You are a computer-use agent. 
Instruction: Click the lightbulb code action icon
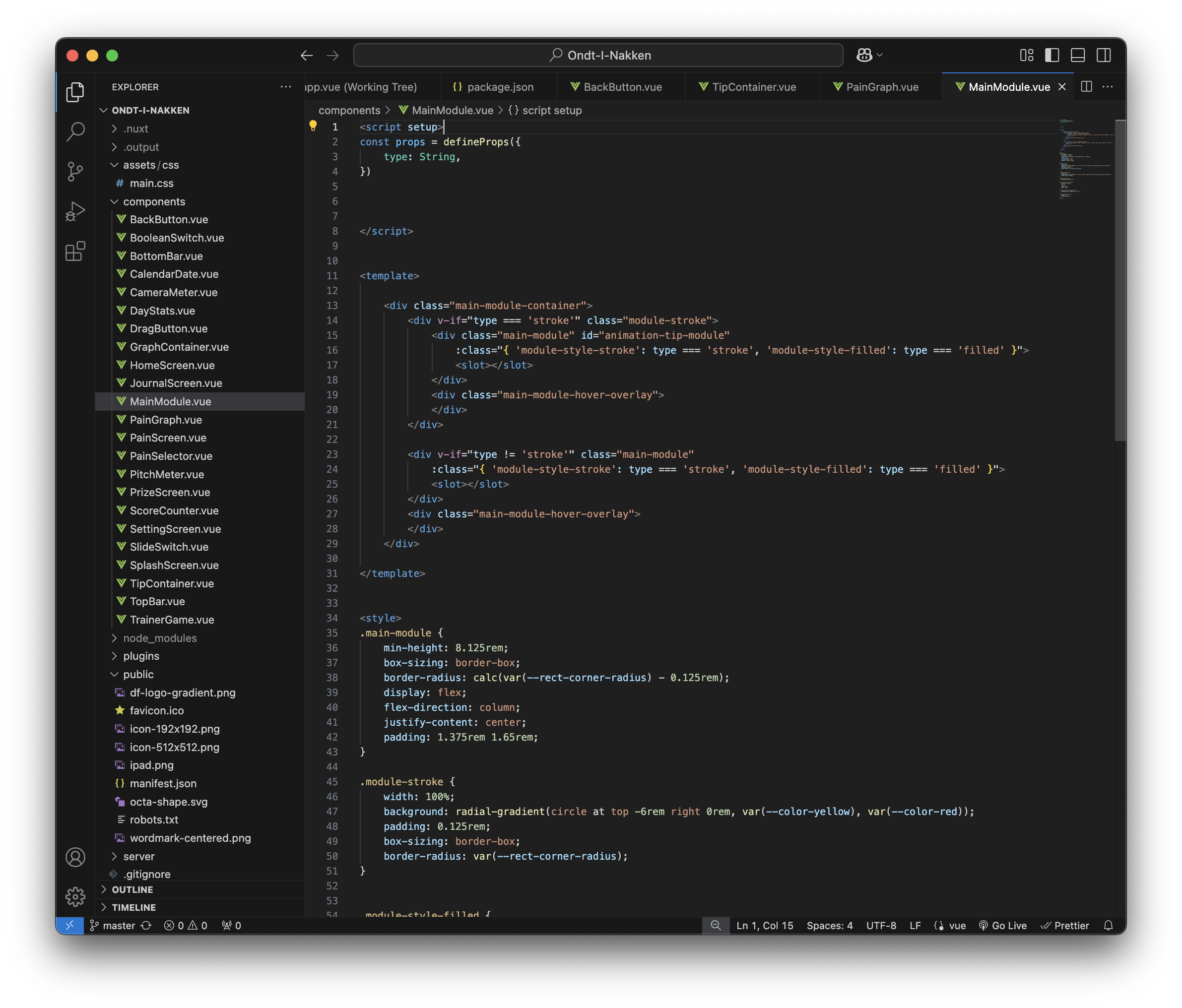click(x=313, y=126)
